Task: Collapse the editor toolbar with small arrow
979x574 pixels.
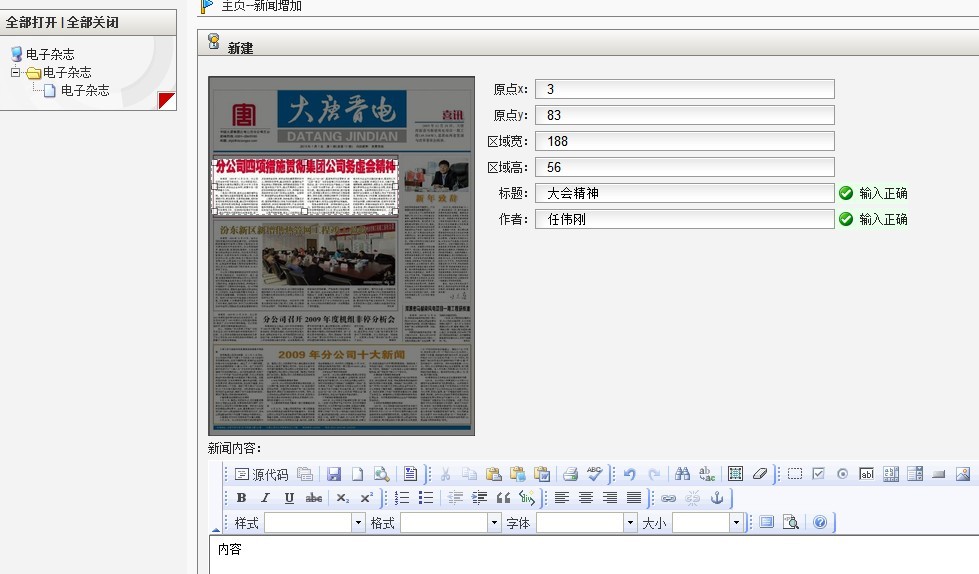Action: tap(216, 528)
